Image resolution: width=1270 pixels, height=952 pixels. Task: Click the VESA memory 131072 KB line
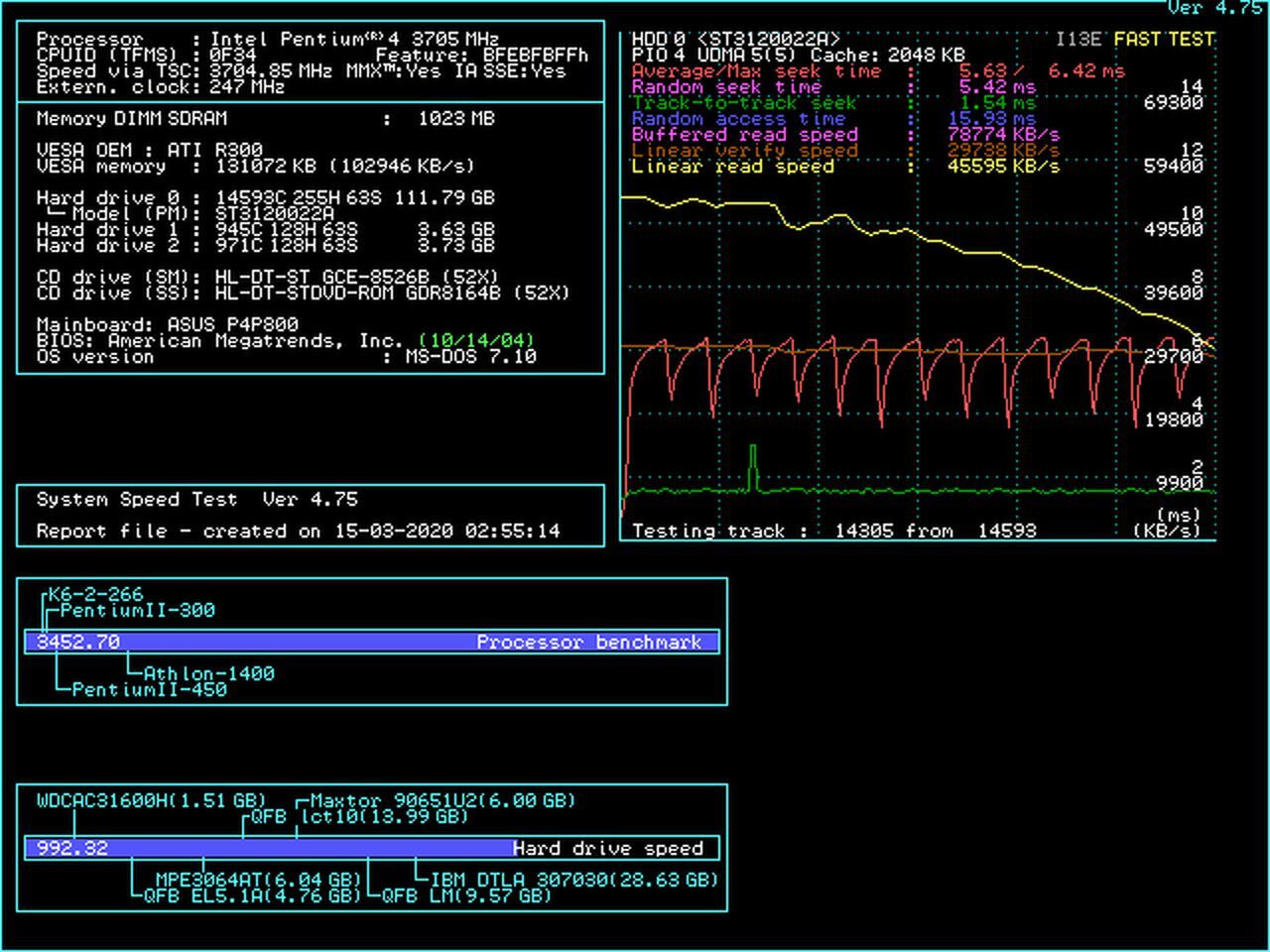point(255,166)
